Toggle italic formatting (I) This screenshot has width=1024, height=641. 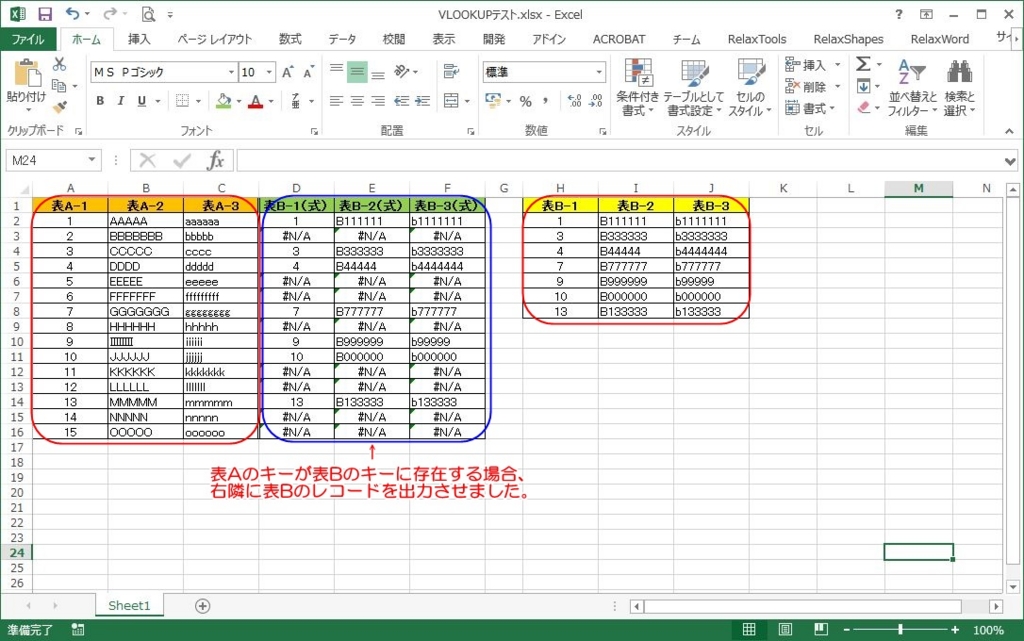pos(121,101)
